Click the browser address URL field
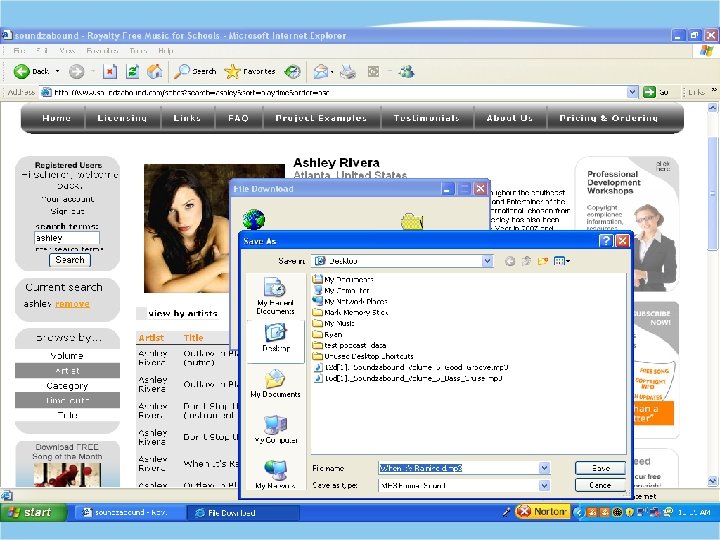Image resolution: width=720 pixels, height=540 pixels. (x=333, y=92)
